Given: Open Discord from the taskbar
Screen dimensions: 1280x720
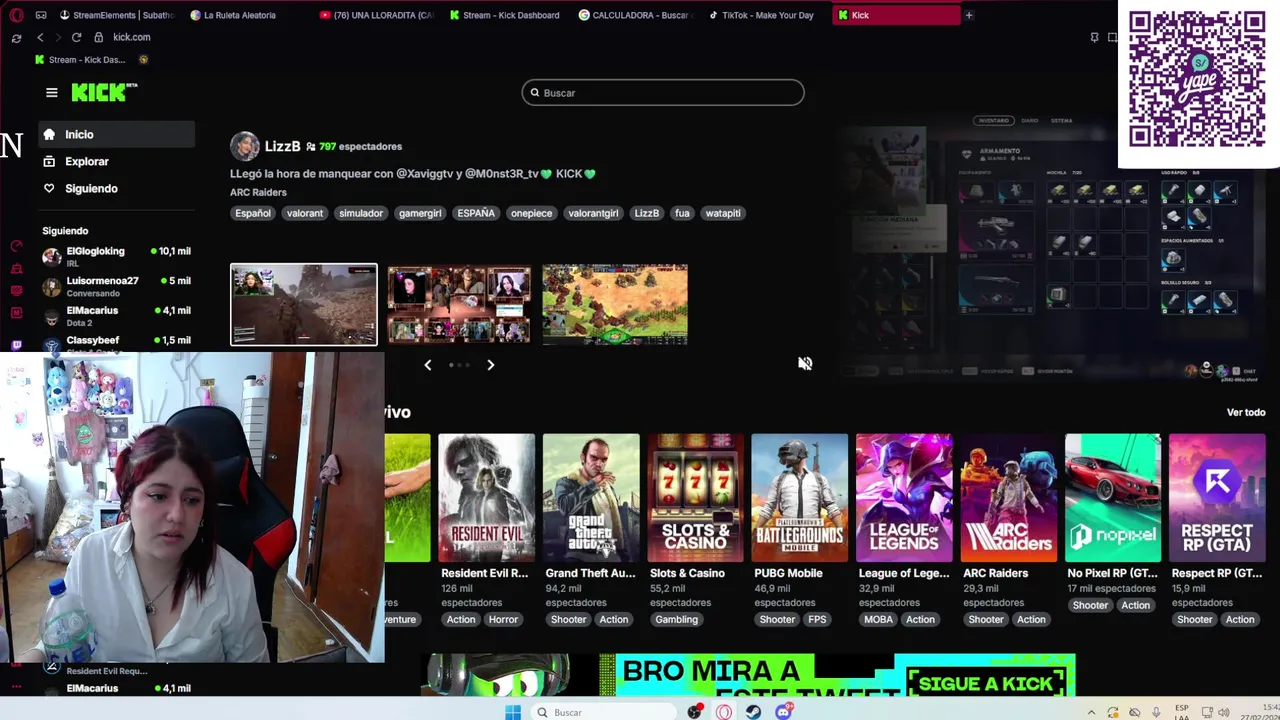Looking at the screenshot, I should click(784, 712).
